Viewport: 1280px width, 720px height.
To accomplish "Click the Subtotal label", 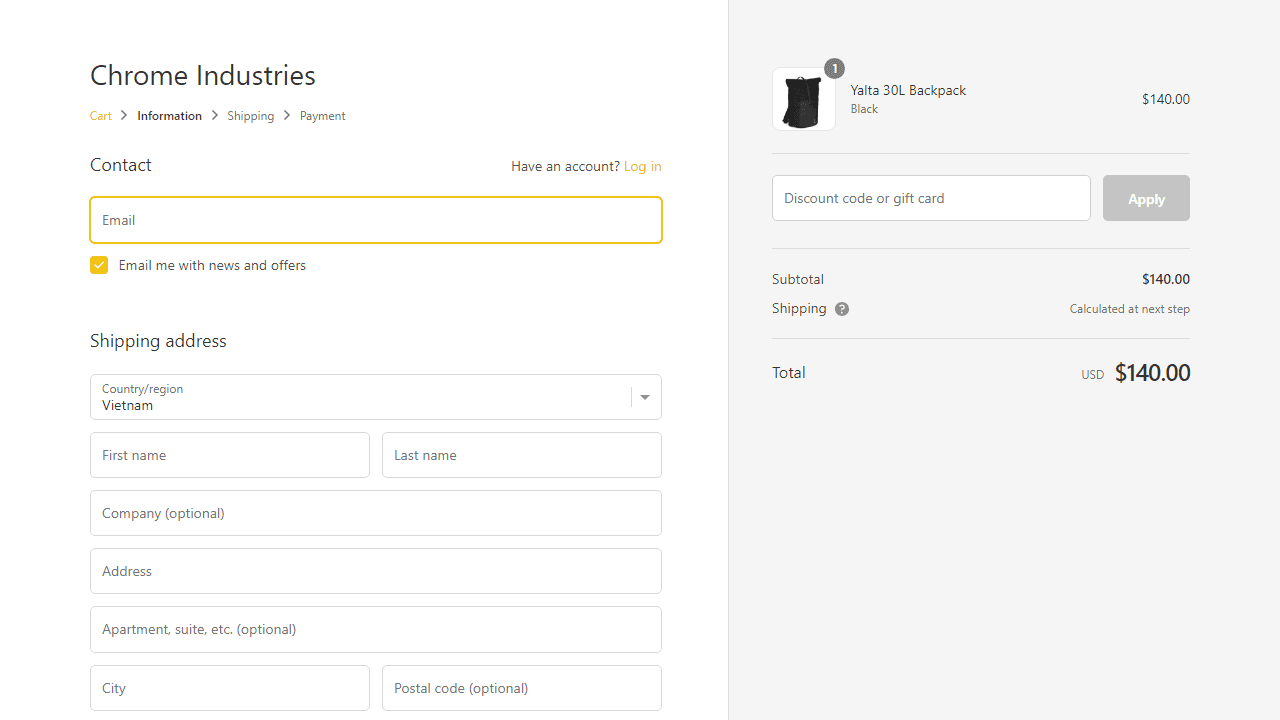I will pos(798,279).
